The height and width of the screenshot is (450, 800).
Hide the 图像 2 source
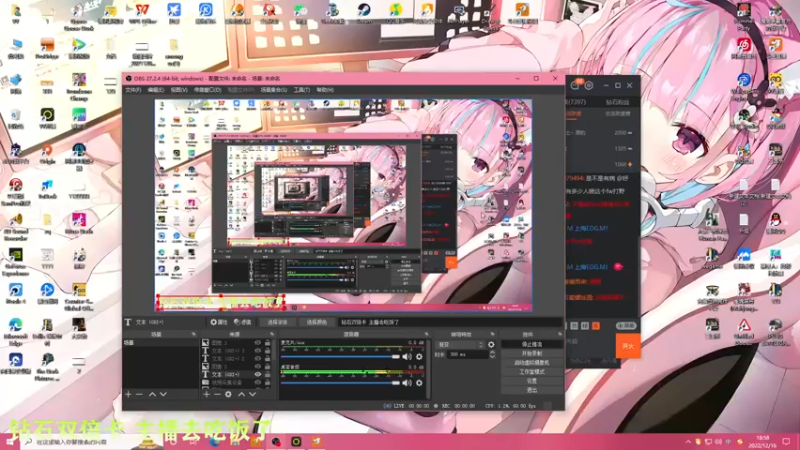258,366
